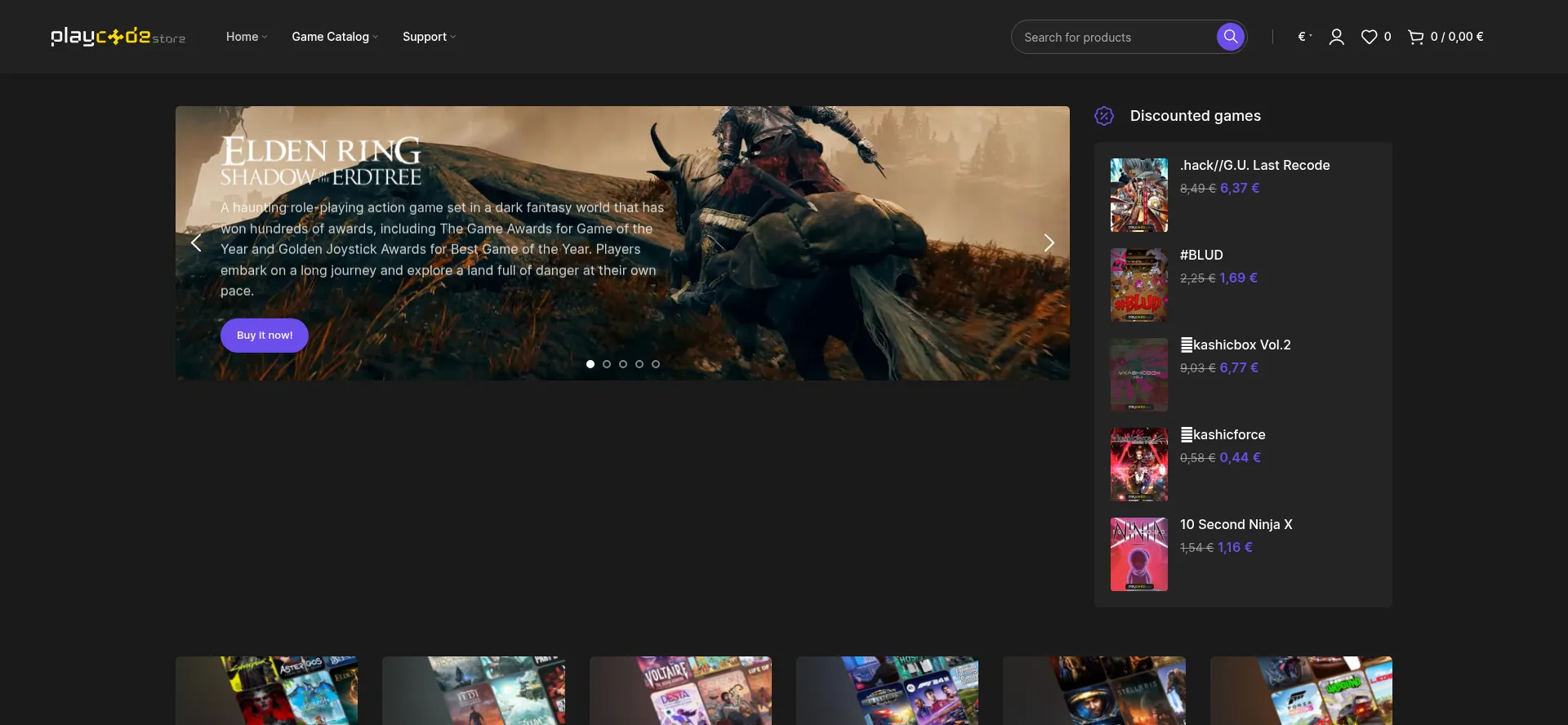Screen dimensions: 1568x725
Task: Select the first carousel dot
Action: tap(590, 364)
